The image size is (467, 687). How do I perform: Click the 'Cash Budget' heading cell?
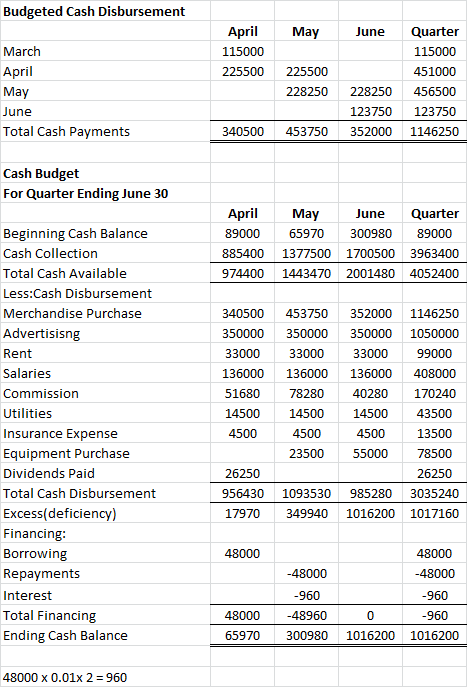tap(105, 173)
